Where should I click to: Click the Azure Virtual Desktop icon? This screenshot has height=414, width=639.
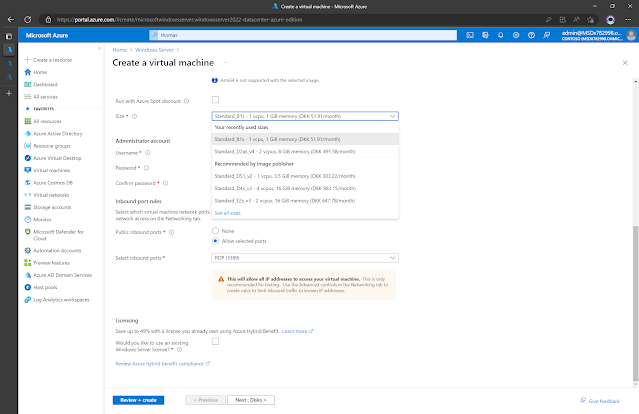tap(28, 158)
